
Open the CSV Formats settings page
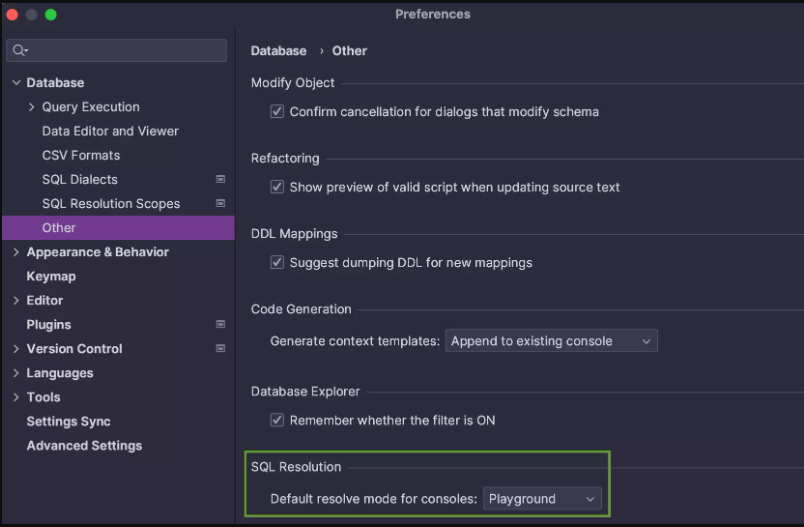click(x=81, y=155)
